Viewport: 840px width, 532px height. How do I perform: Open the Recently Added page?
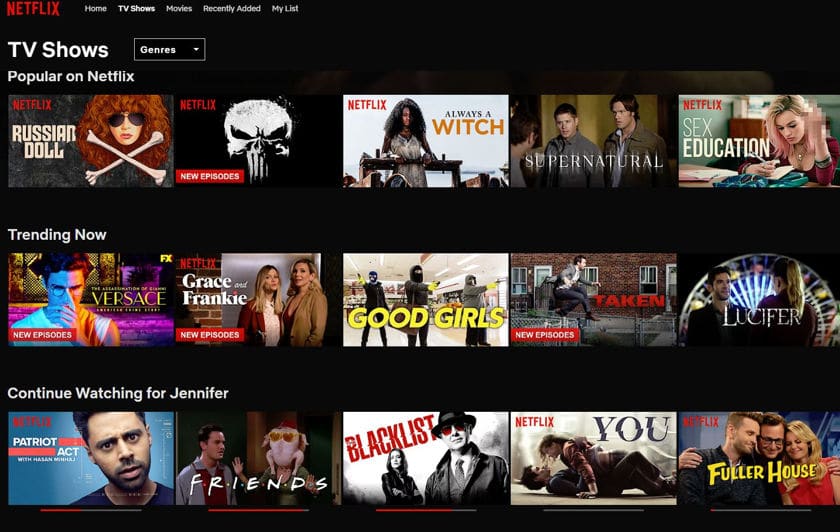231,9
